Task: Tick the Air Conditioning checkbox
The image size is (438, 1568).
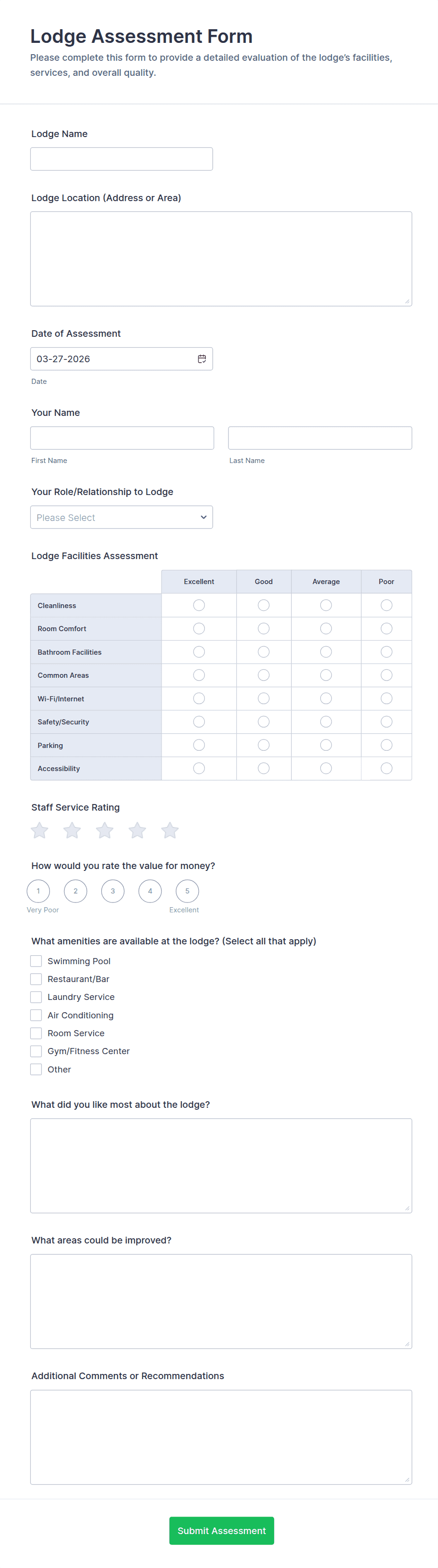Action: [x=37, y=1016]
